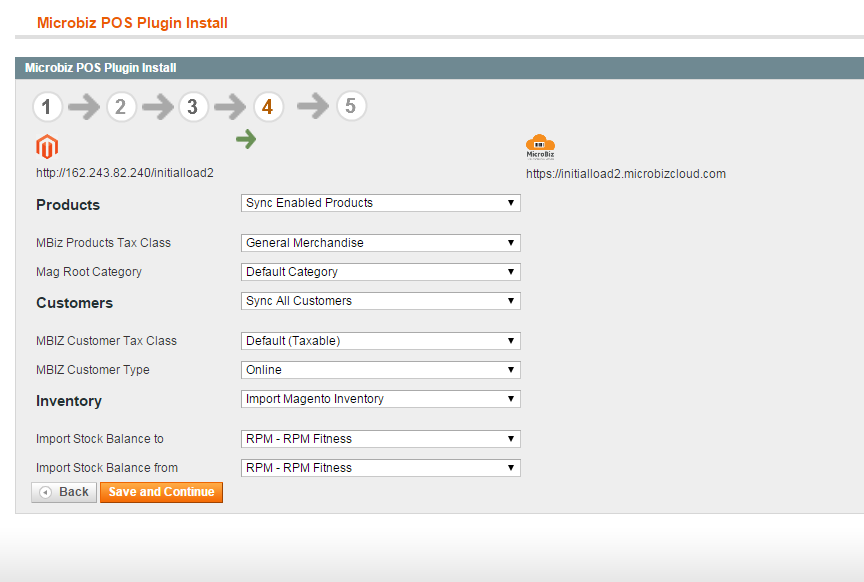This screenshot has width=864, height=582.
Task: Open the Mag Root Category dropdown
Action: [x=381, y=272]
